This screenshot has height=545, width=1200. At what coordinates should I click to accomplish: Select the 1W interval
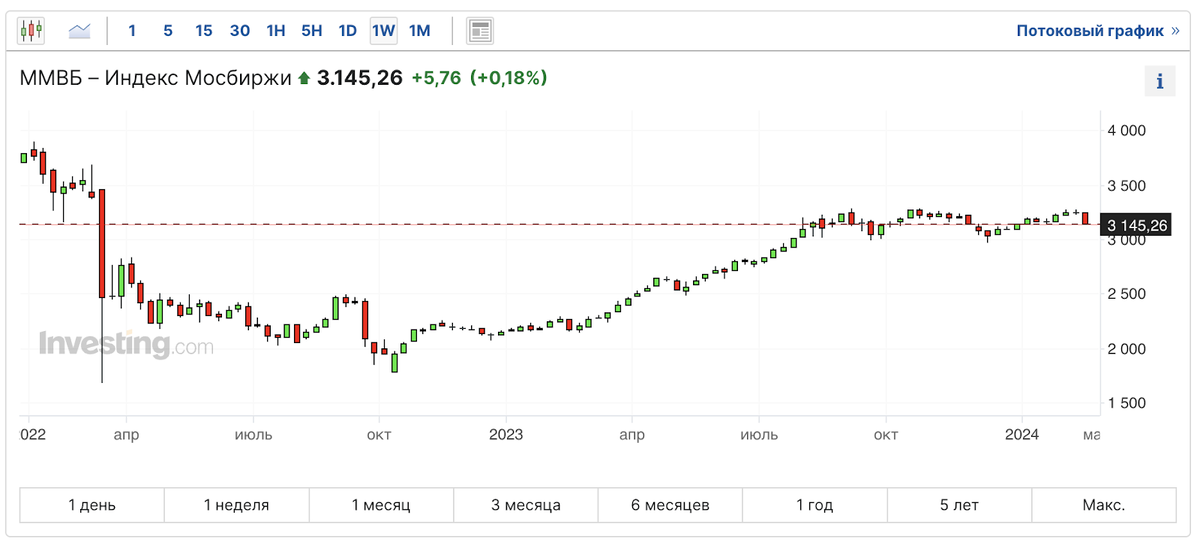[383, 31]
